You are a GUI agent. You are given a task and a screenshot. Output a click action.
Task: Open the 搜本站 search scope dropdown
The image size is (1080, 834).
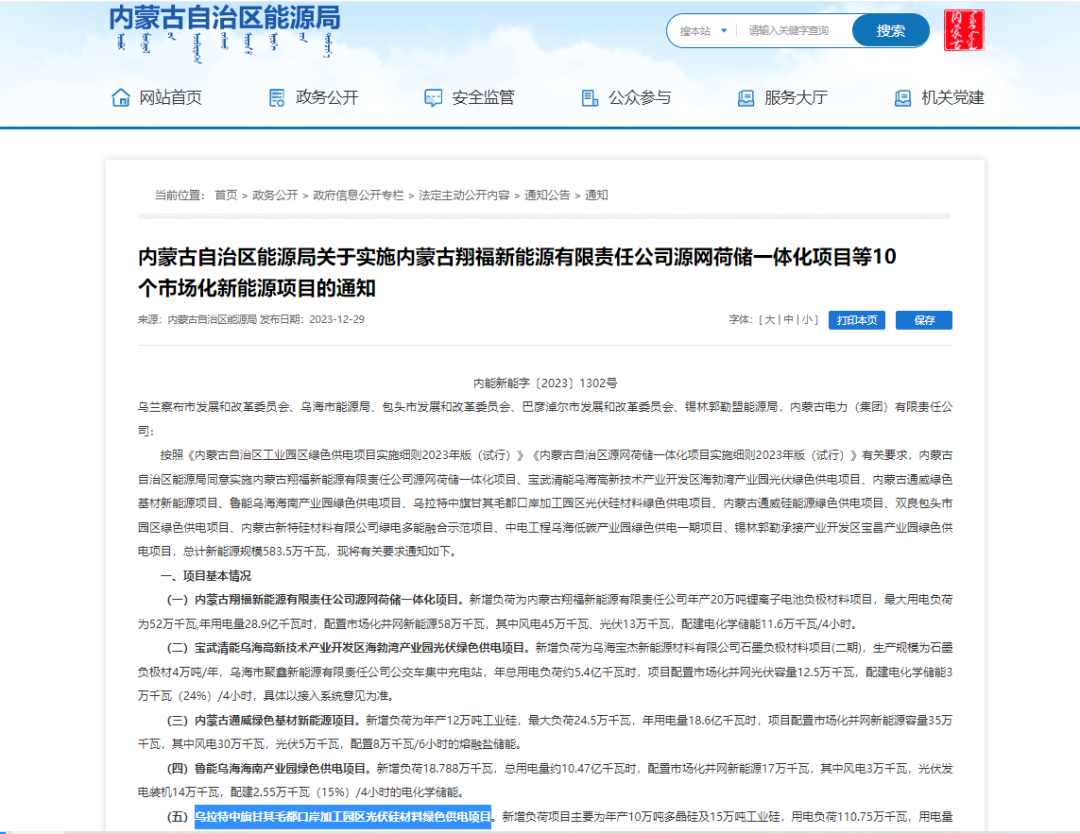point(703,31)
